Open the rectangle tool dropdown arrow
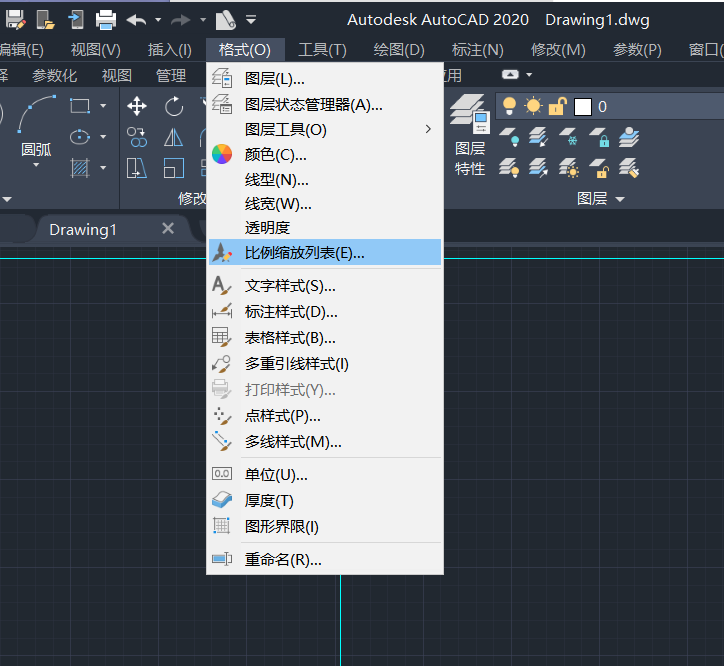This screenshot has height=666, width=724. (103, 106)
